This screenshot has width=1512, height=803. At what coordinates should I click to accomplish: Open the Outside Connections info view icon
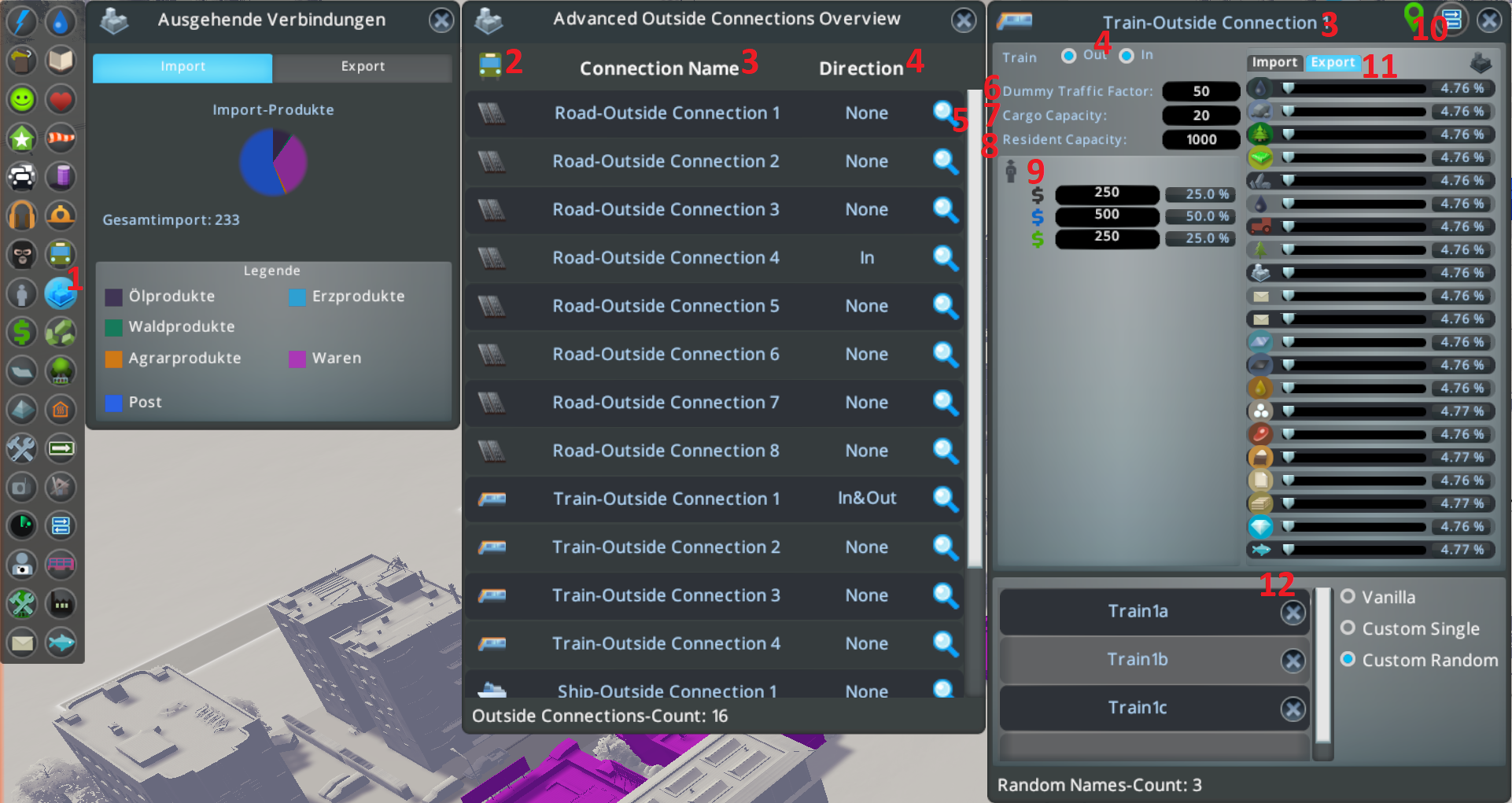[x=60, y=293]
